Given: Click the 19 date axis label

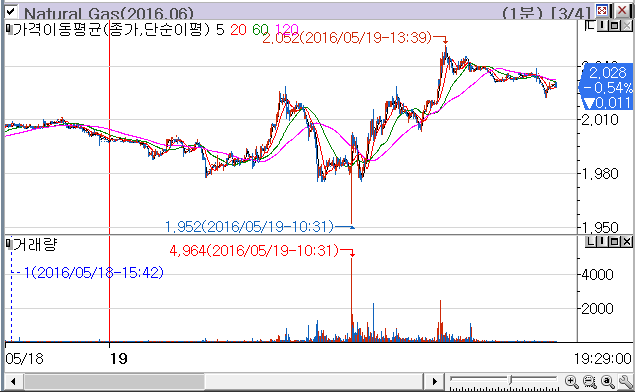Looking at the screenshot, I should tap(119, 359).
